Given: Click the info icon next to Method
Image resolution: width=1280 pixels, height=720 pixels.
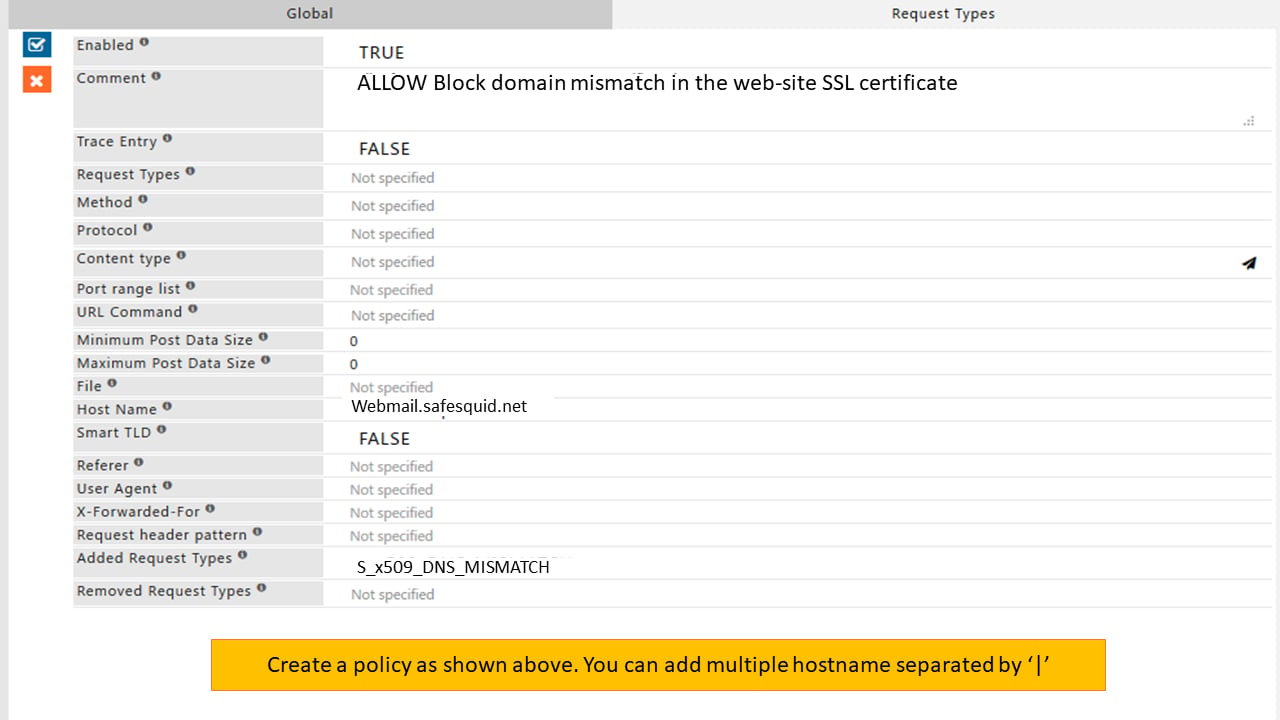Looking at the screenshot, I should 143,200.
